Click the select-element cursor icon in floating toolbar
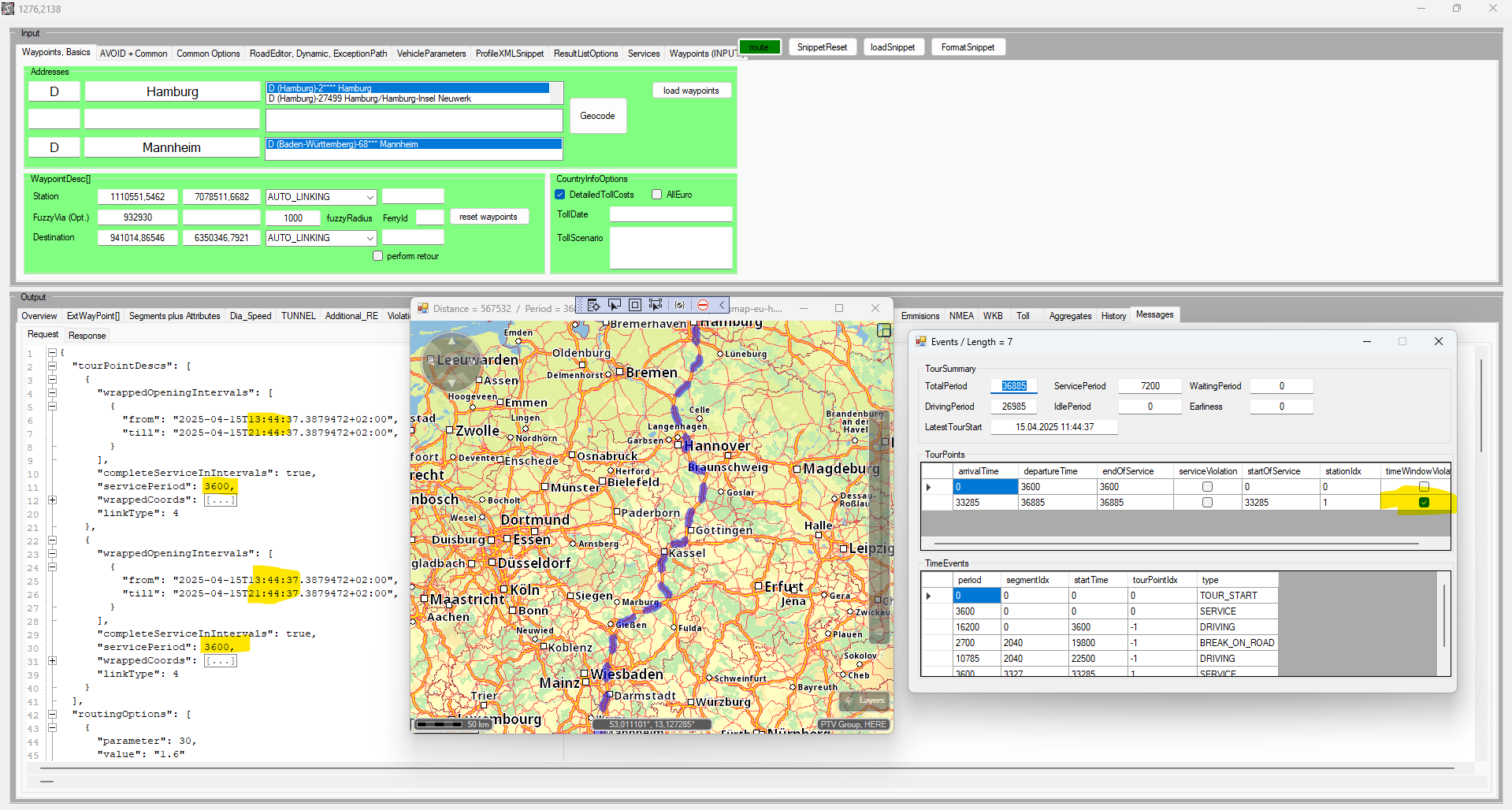This screenshot has height=810, width=1512. [615, 306]
